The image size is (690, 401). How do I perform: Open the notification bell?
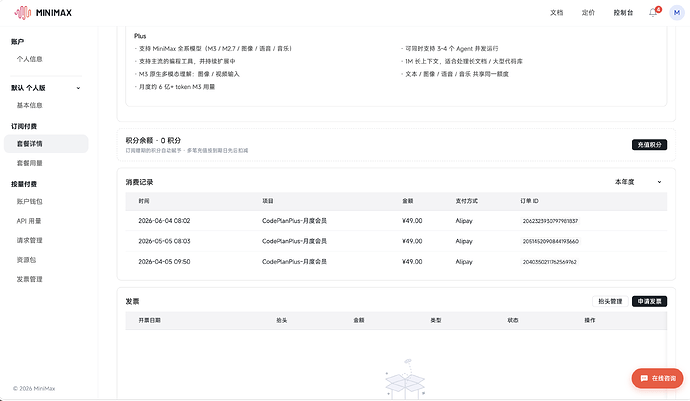tap(653, 13)
